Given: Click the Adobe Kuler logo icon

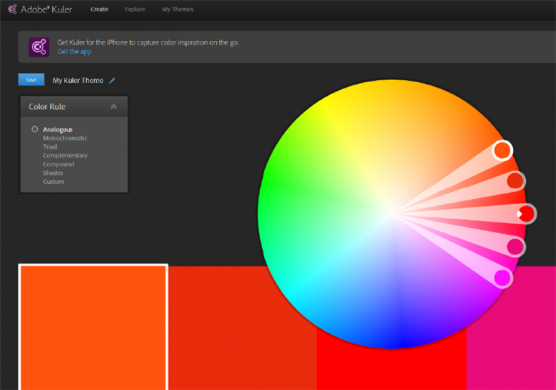Looking at the screenshot, I should 12,9.
